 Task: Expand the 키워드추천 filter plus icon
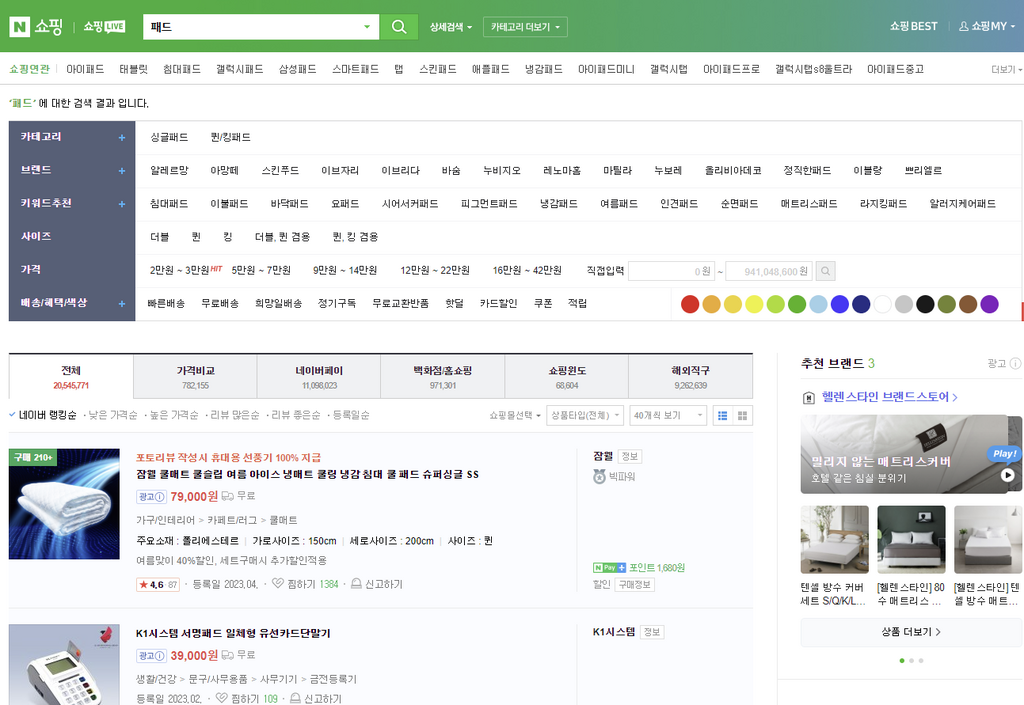tap(121, 204)
